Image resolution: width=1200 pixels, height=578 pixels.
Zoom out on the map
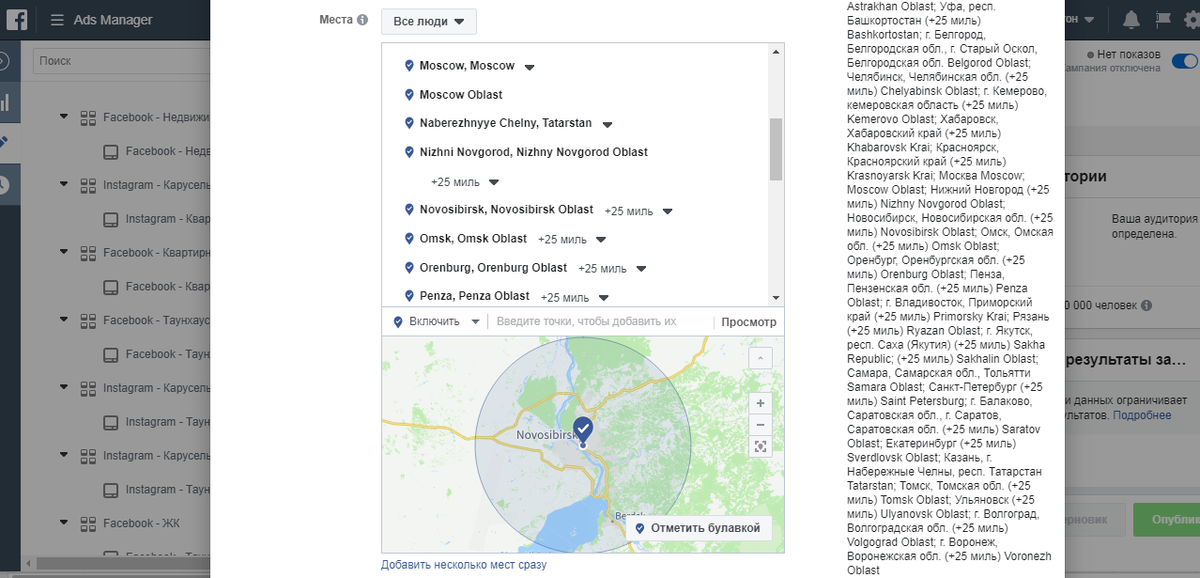(x=760, y=424)
